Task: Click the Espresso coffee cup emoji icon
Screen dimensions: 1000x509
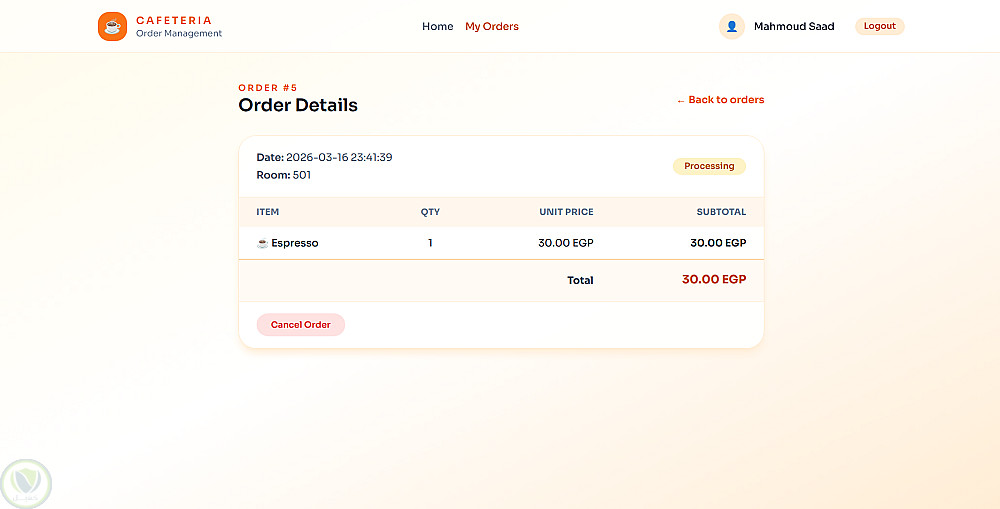Action: [263, 243]
